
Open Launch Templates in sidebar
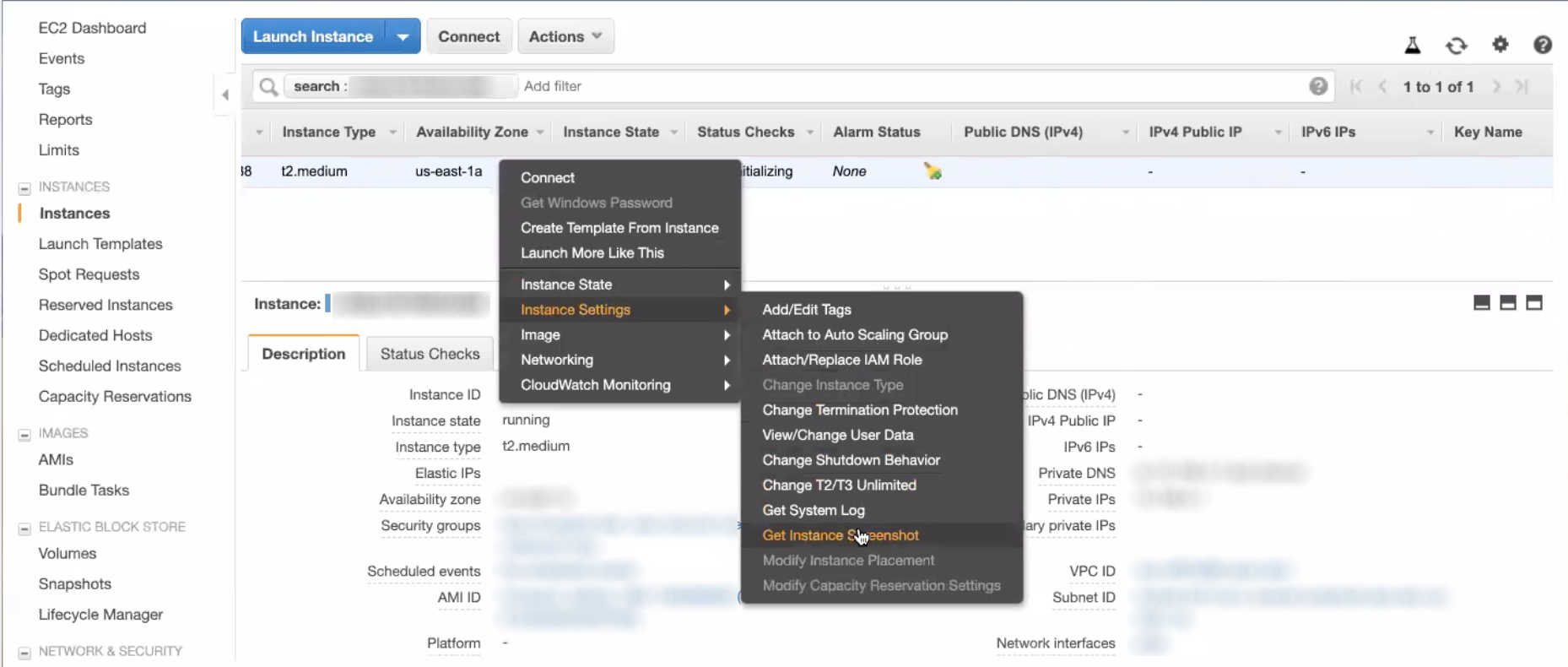[x=100, y=244]
